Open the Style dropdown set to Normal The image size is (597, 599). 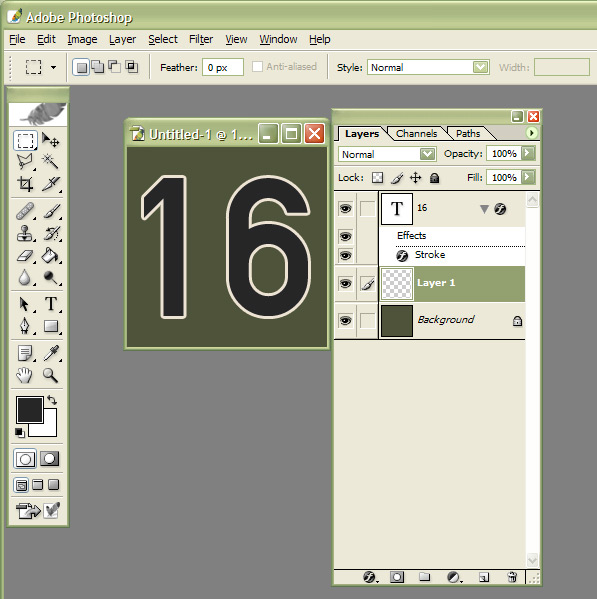[428, 68]
